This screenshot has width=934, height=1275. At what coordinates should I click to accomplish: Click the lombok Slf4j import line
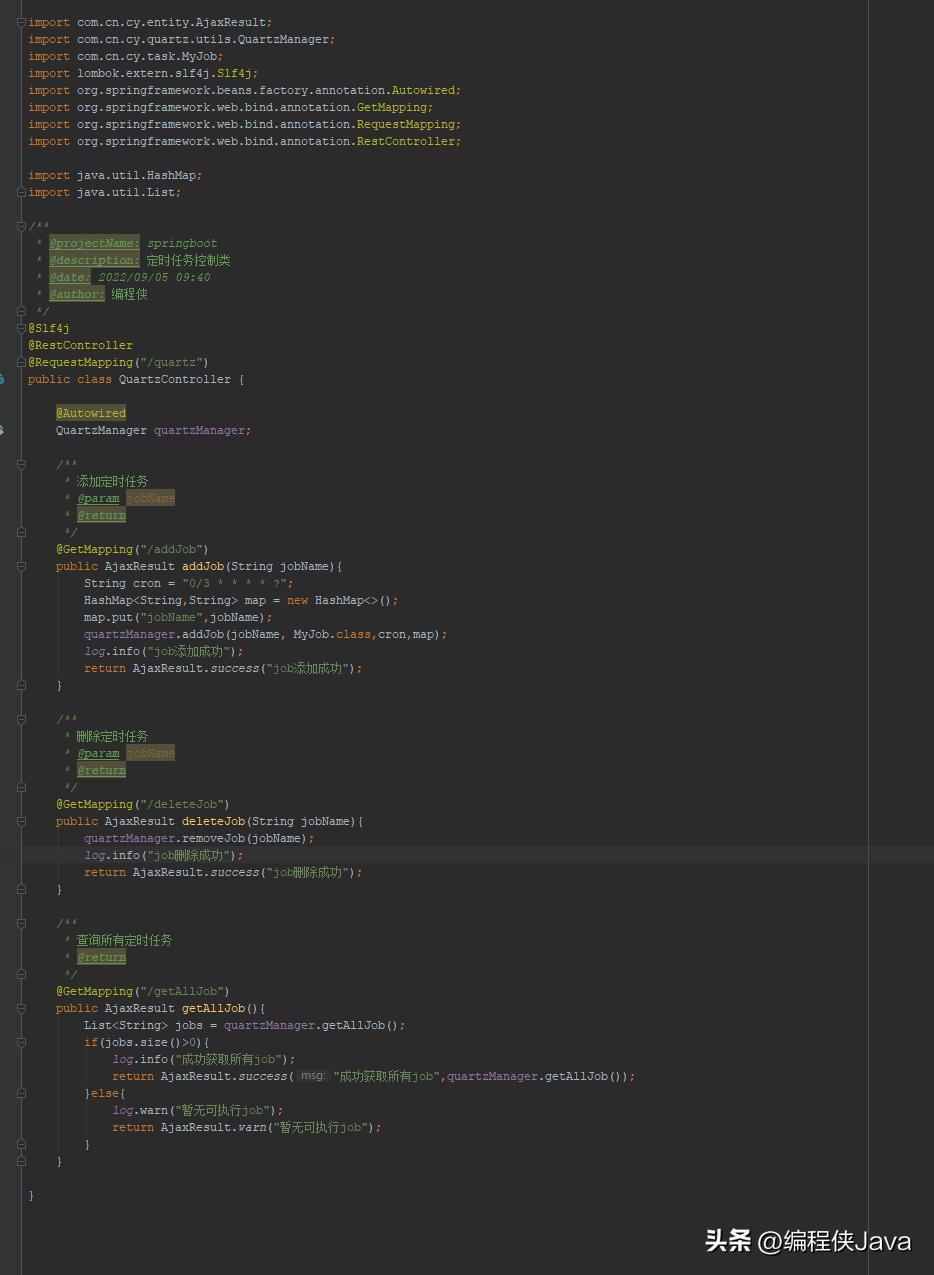click(x=143, y=73)
